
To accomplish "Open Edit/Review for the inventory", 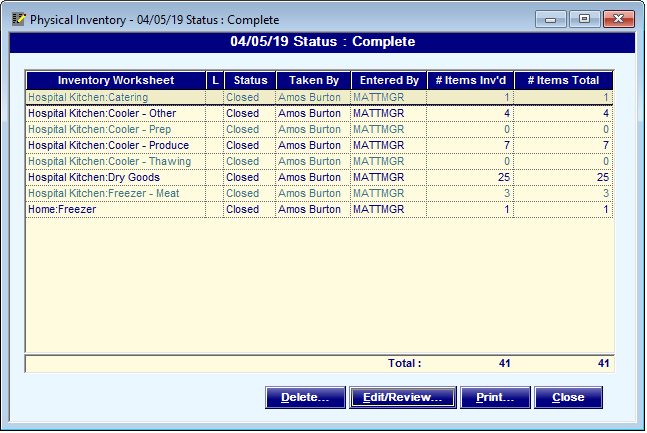I will [403, 397].
